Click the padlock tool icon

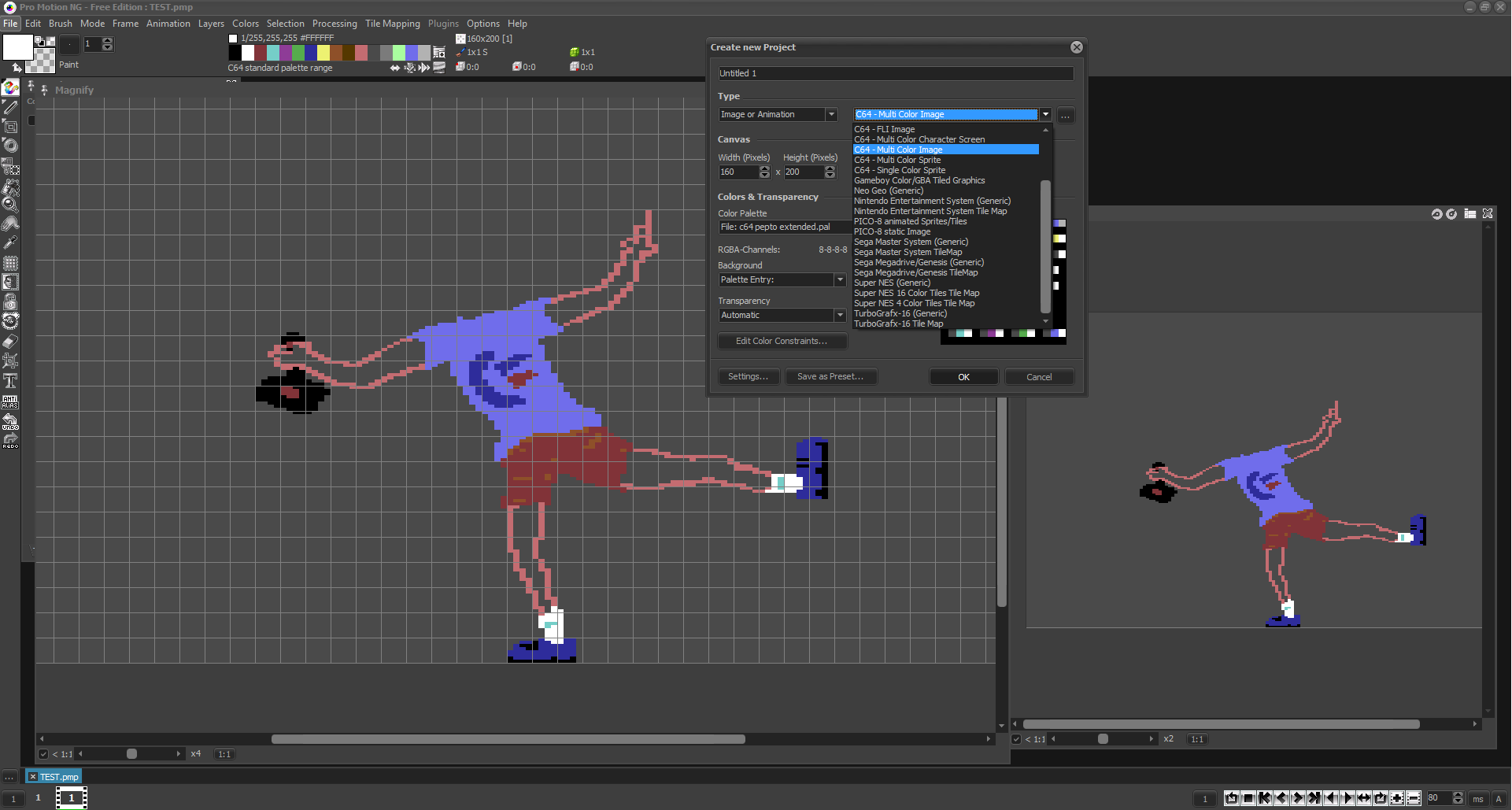pos(10,302)
